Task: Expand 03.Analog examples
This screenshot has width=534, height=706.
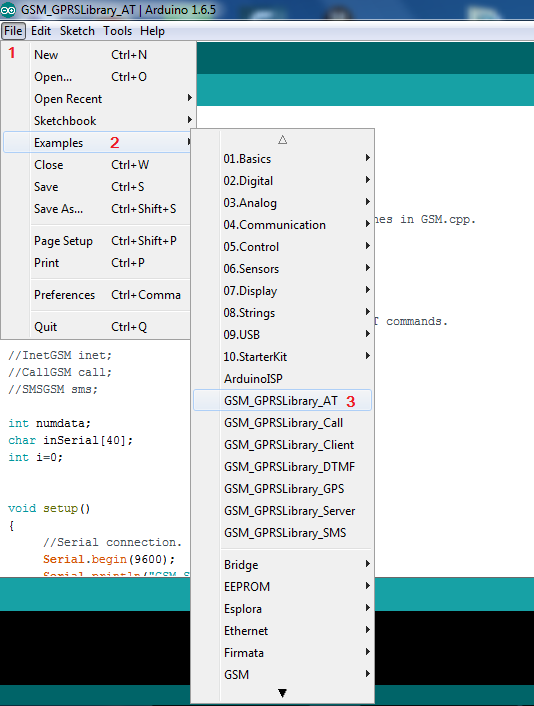Action: coord(282,203)
